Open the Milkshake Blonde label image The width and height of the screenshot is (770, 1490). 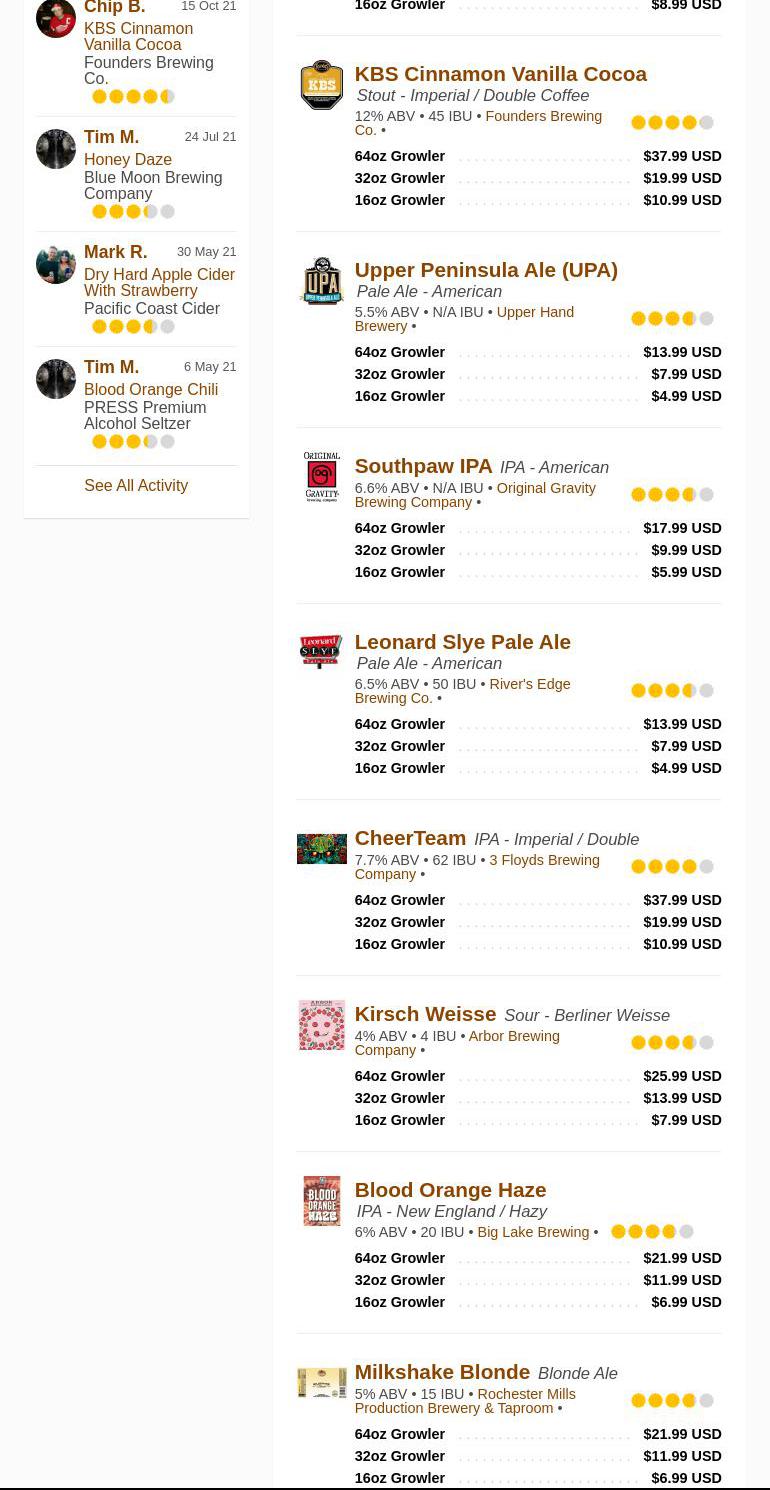[321, 1383]
